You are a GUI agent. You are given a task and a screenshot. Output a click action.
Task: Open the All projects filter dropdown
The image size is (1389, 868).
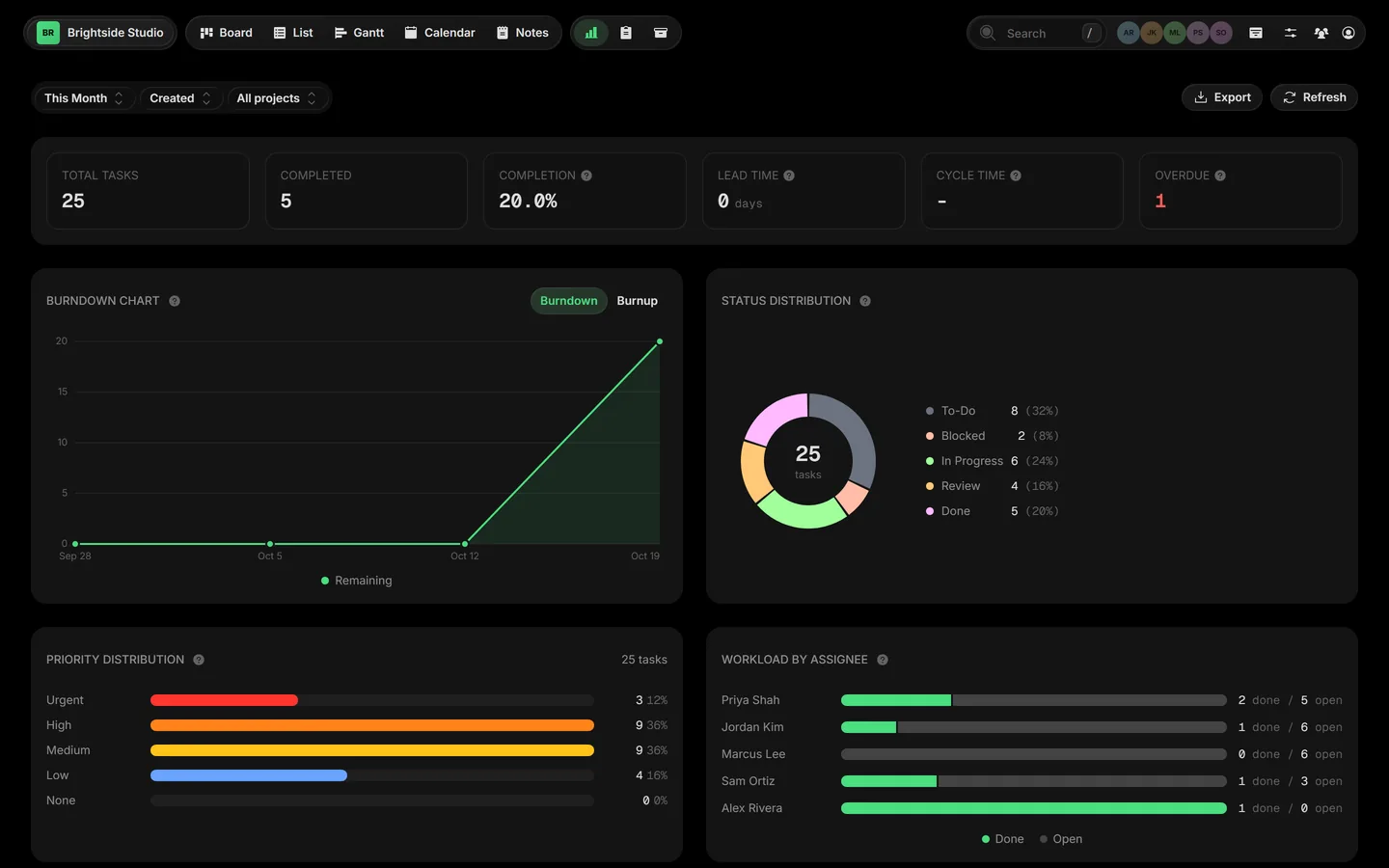tap(277, 98)
